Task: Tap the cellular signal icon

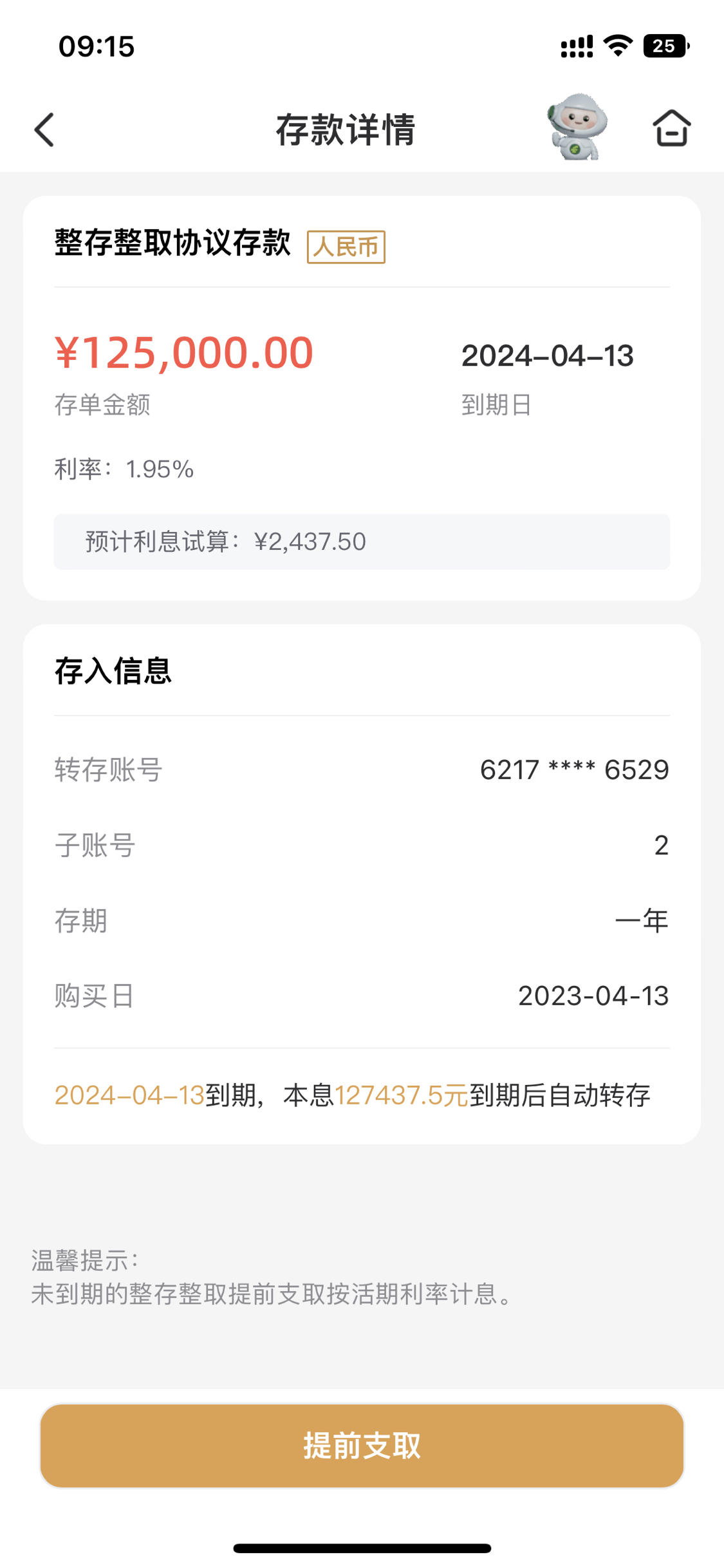Action: [x=577, y=46]
